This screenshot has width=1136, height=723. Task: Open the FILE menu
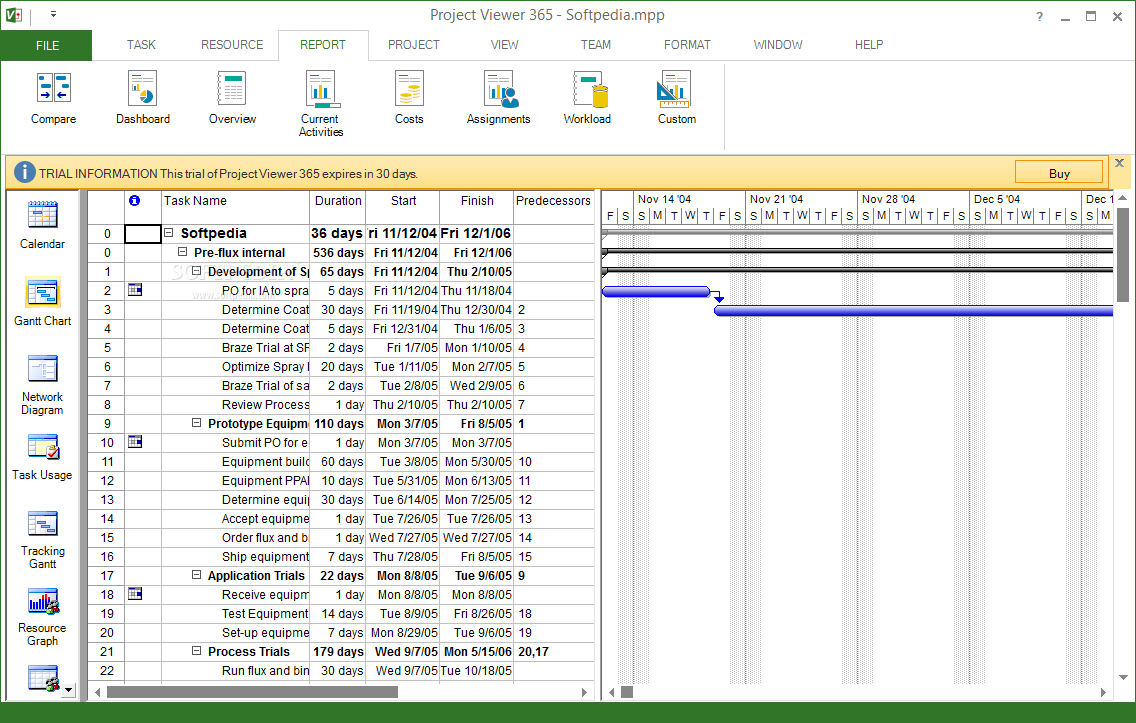tap(47, 46)
